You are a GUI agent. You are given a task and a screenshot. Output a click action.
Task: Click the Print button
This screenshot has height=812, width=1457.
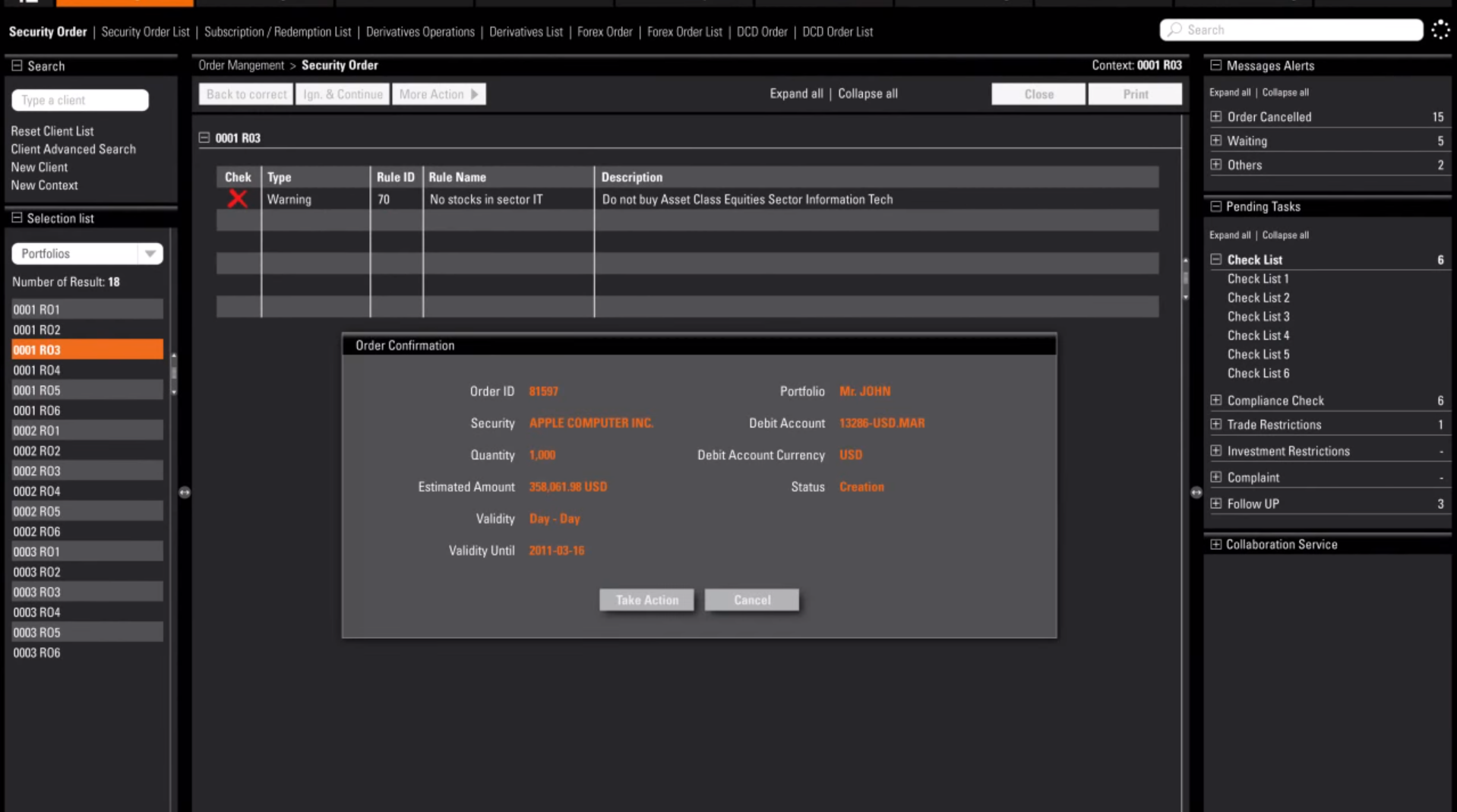point(1134,93)
